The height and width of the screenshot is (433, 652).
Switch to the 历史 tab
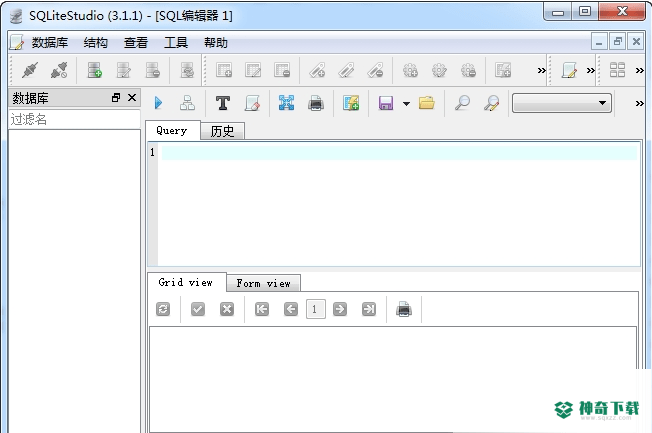[x=222, y=131]
